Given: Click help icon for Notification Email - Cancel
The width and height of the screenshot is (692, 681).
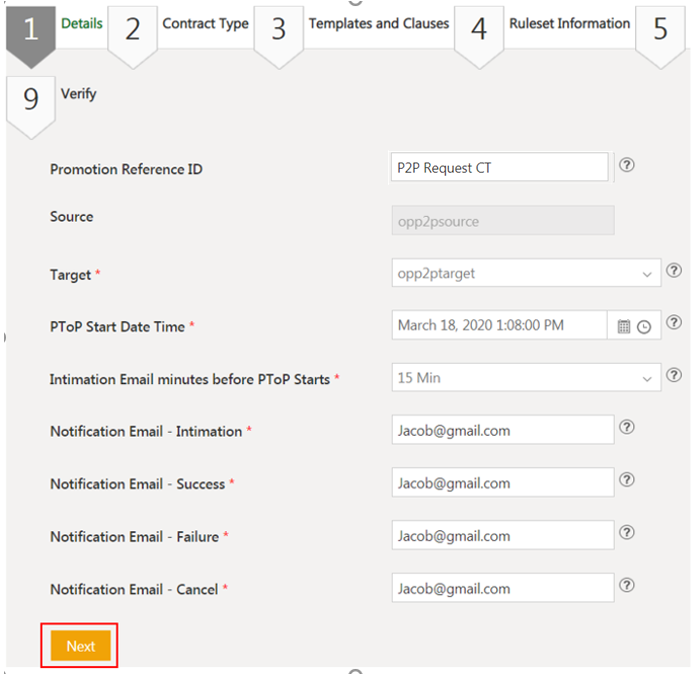Looking at the screenshot, I should 627,586.
